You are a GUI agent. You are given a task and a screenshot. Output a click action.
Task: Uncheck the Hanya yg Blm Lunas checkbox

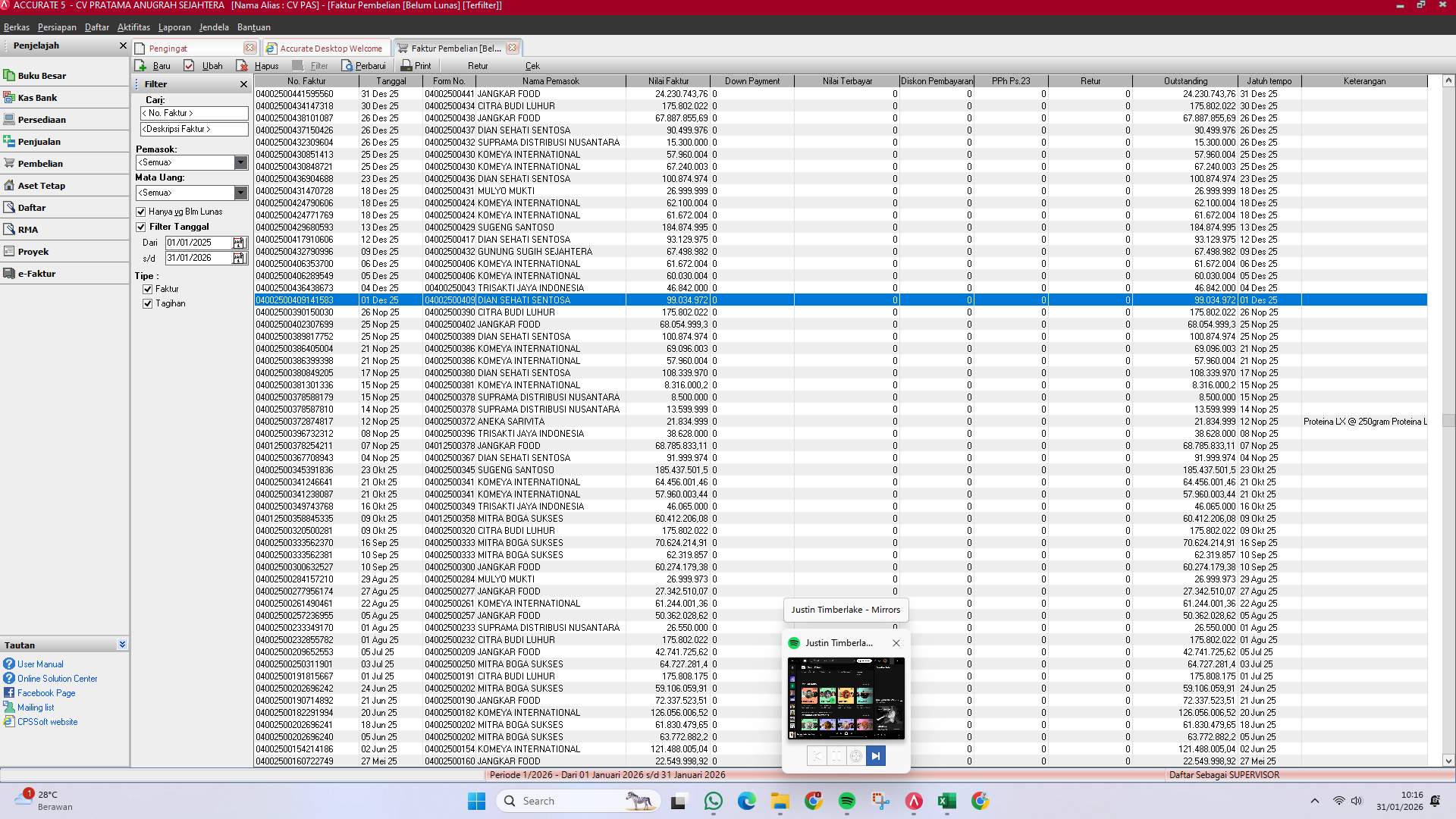(141, 212)
